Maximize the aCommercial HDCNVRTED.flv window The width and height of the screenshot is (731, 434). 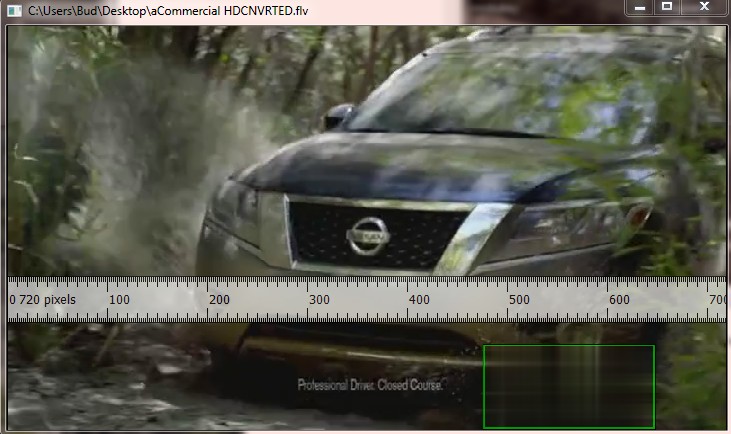coord(667,7)
